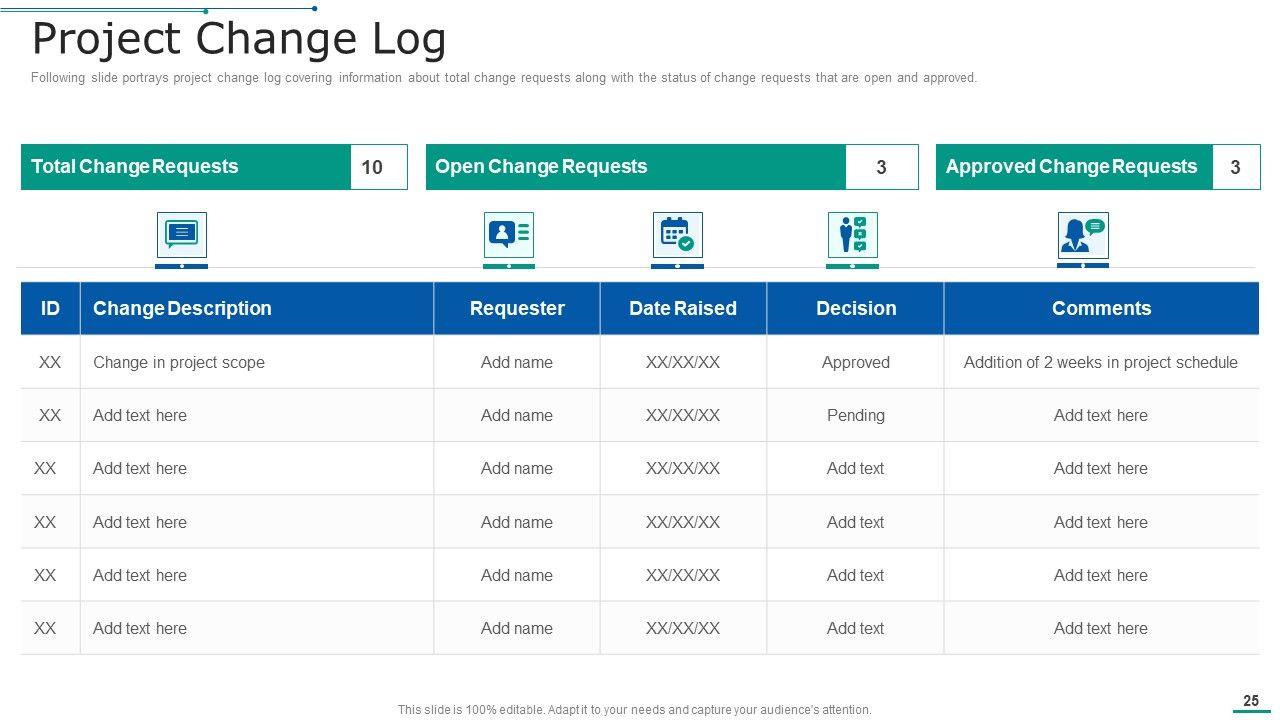Click the contact card icon above Requester
Image resolution: width=1280 pixels, height=720 pixels.
pos(508,235)
